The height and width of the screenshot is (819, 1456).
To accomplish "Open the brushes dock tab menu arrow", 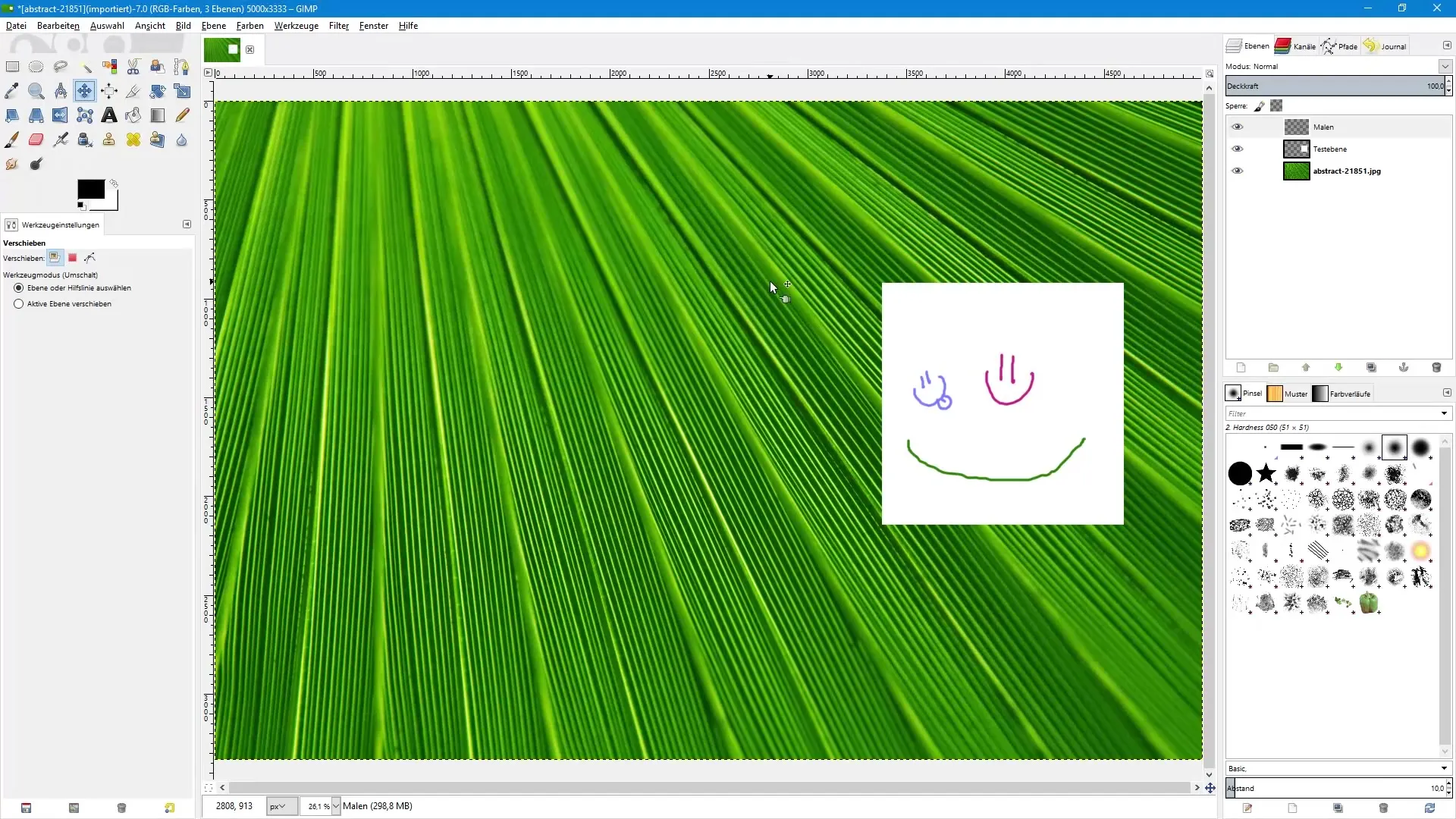I will tap(1447, 393).
